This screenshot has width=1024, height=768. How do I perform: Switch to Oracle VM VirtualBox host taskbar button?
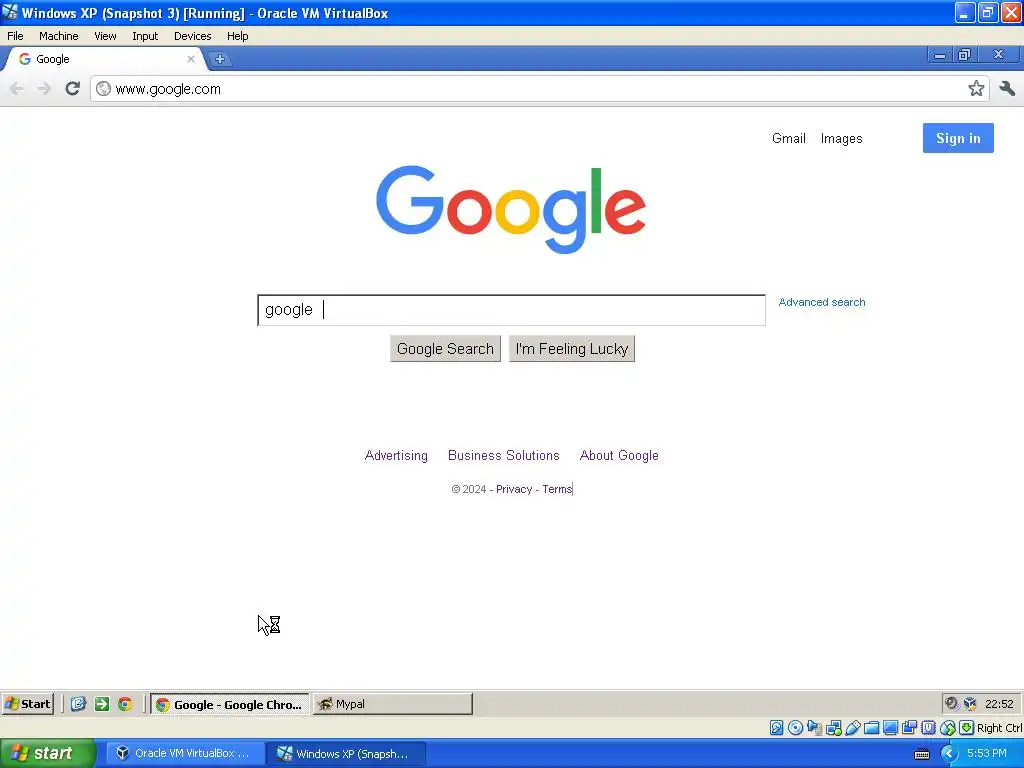(x=184, y=754)
